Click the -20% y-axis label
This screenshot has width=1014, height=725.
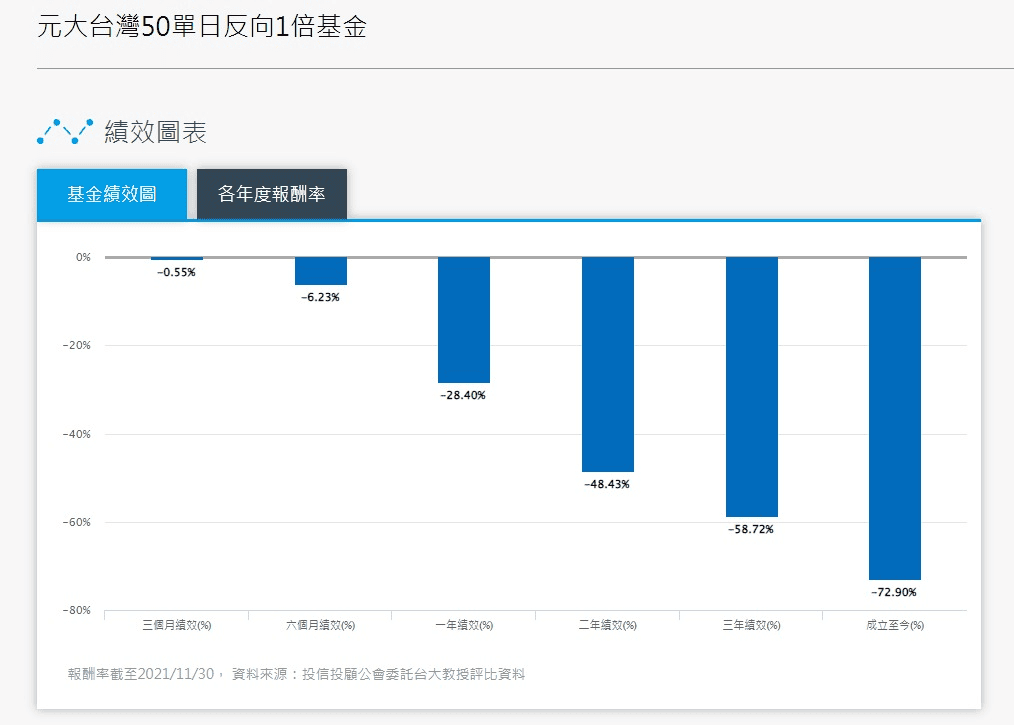(77, 345)
